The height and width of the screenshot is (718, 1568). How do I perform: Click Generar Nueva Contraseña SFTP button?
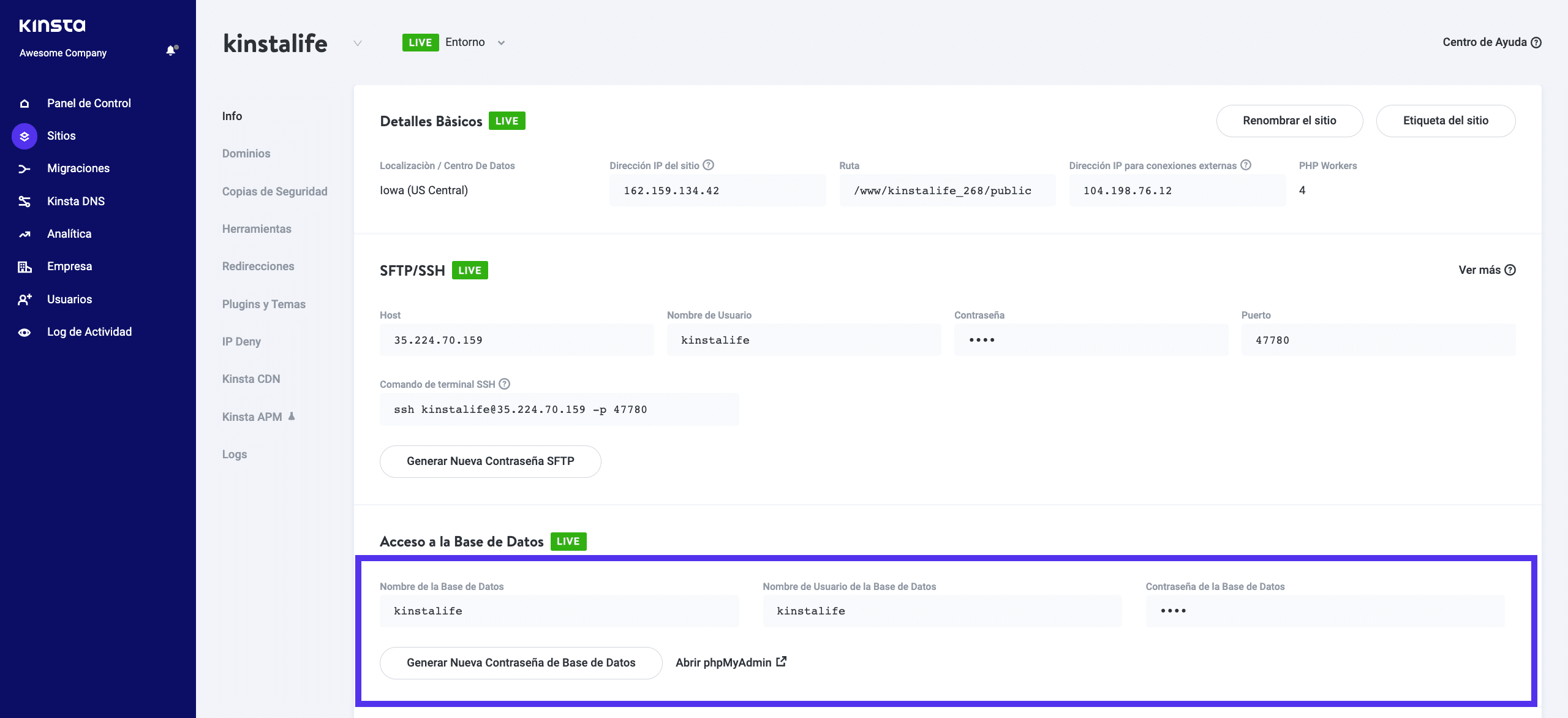click(x=490, y=461)
